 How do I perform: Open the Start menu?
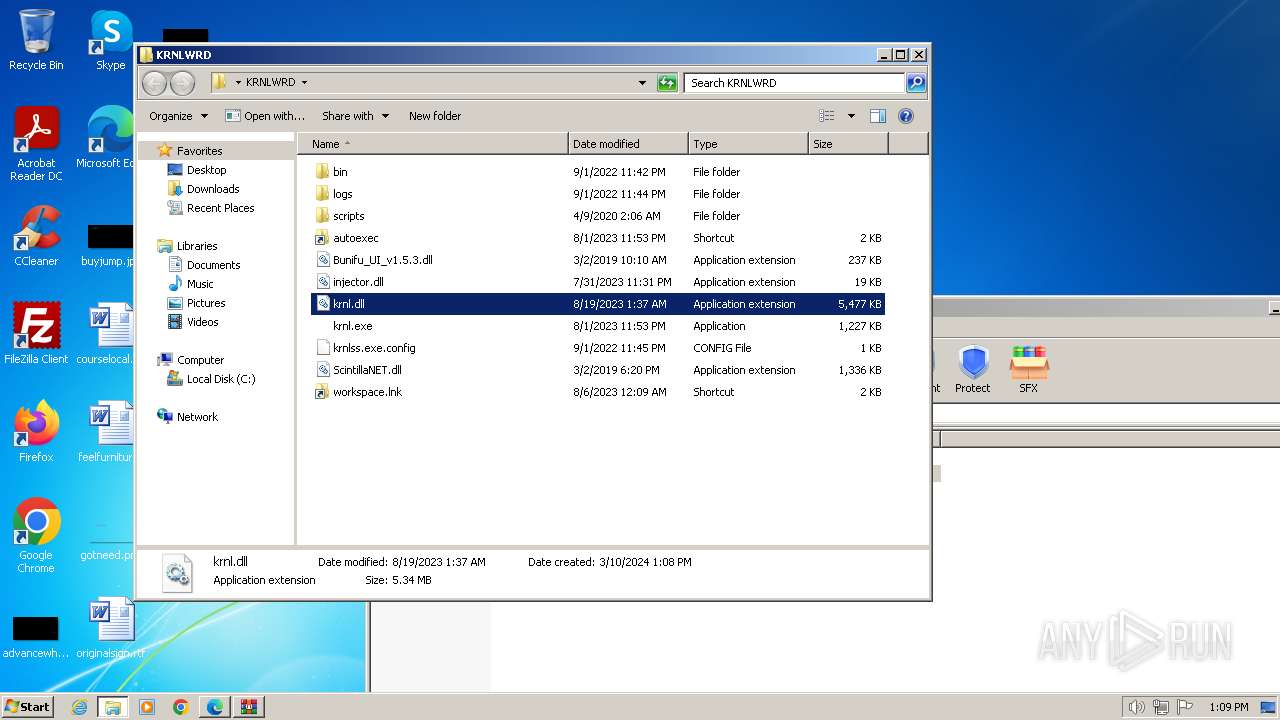click(28, 707)
